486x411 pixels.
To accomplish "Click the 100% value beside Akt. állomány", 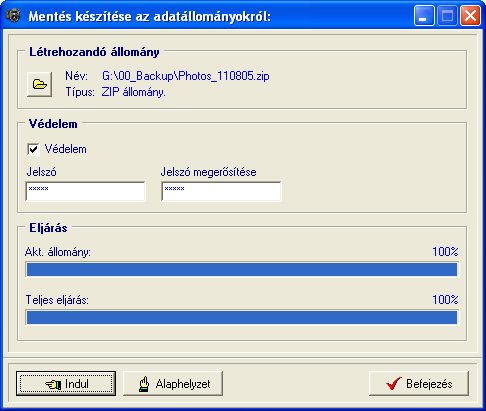I will coord(445,252).
